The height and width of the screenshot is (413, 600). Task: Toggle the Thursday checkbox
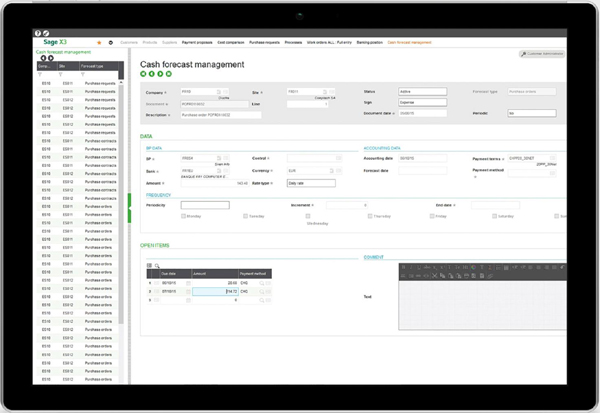(370, 216)
